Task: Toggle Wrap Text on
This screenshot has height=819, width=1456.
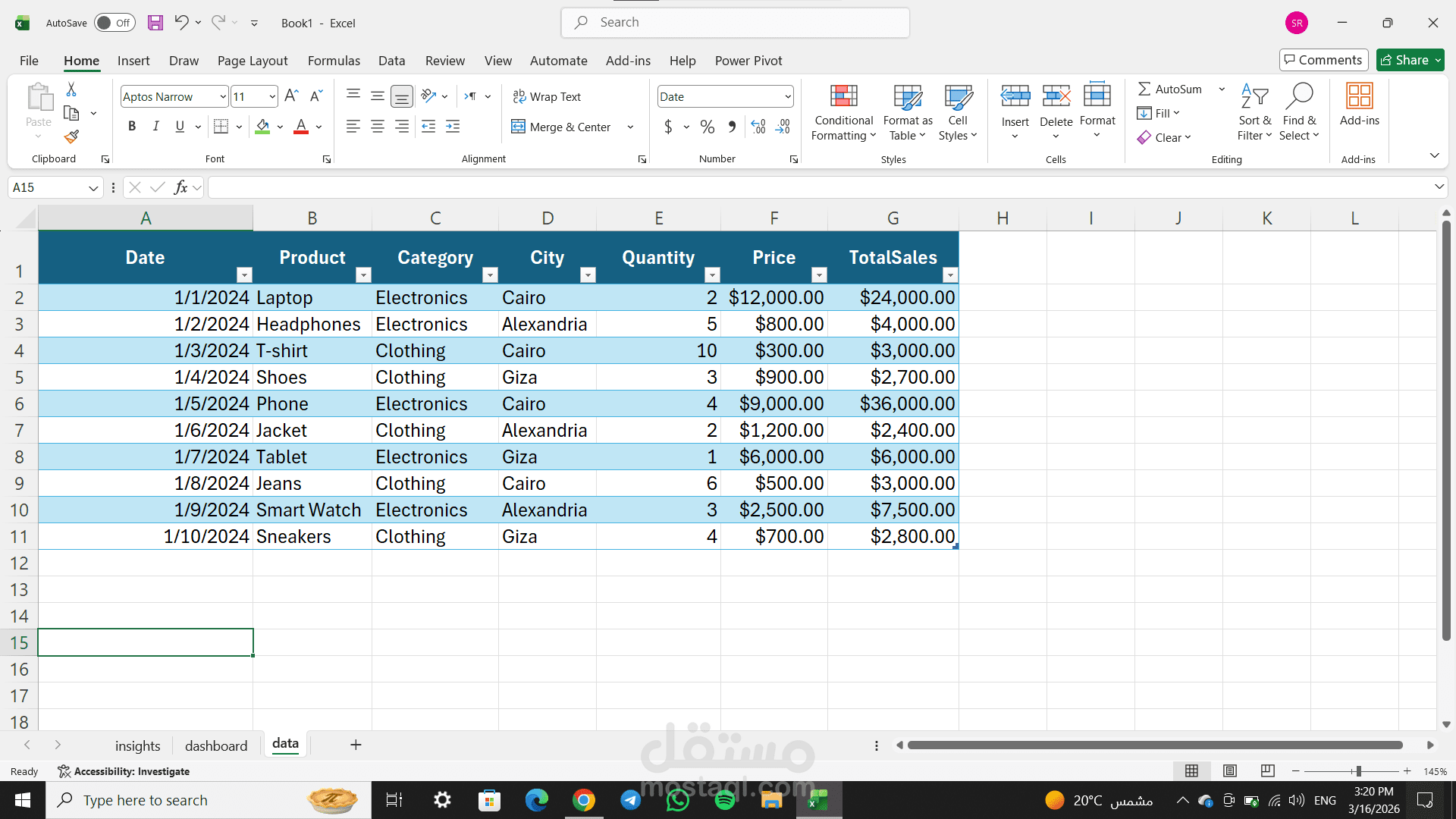Action: coord(547,96)
